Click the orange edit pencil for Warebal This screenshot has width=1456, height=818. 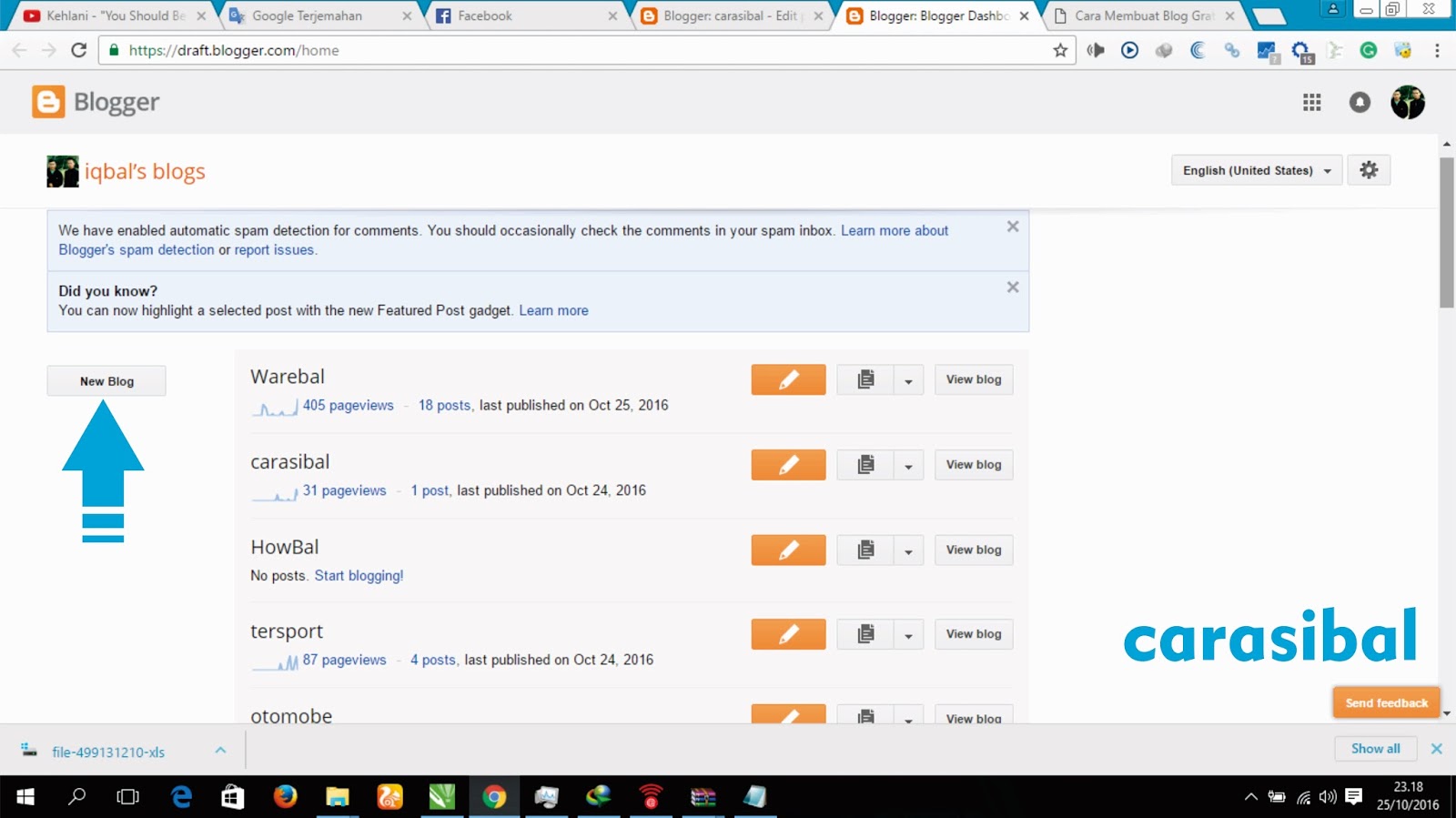pyautogui.click(x=788, y=379)
